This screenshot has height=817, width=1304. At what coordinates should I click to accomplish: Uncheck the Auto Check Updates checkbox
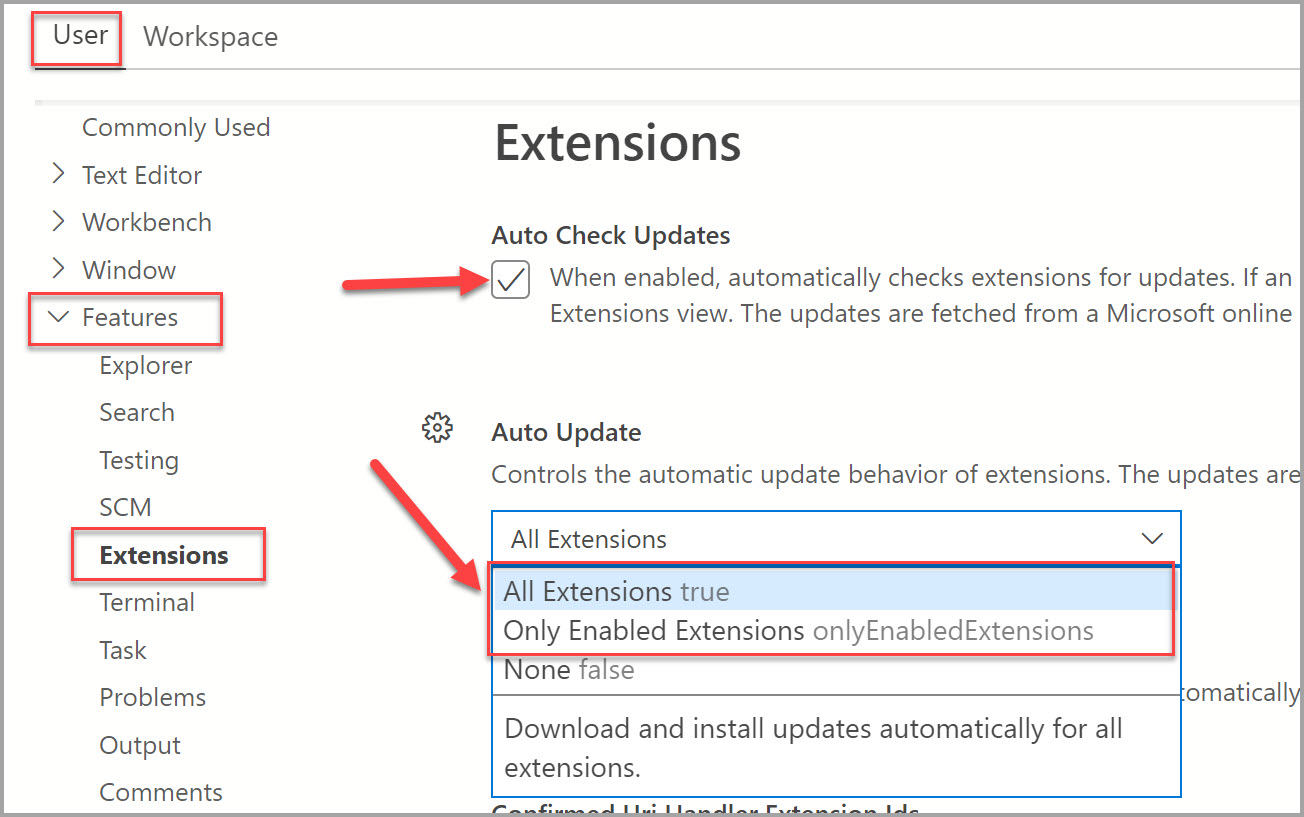(511, 281)
